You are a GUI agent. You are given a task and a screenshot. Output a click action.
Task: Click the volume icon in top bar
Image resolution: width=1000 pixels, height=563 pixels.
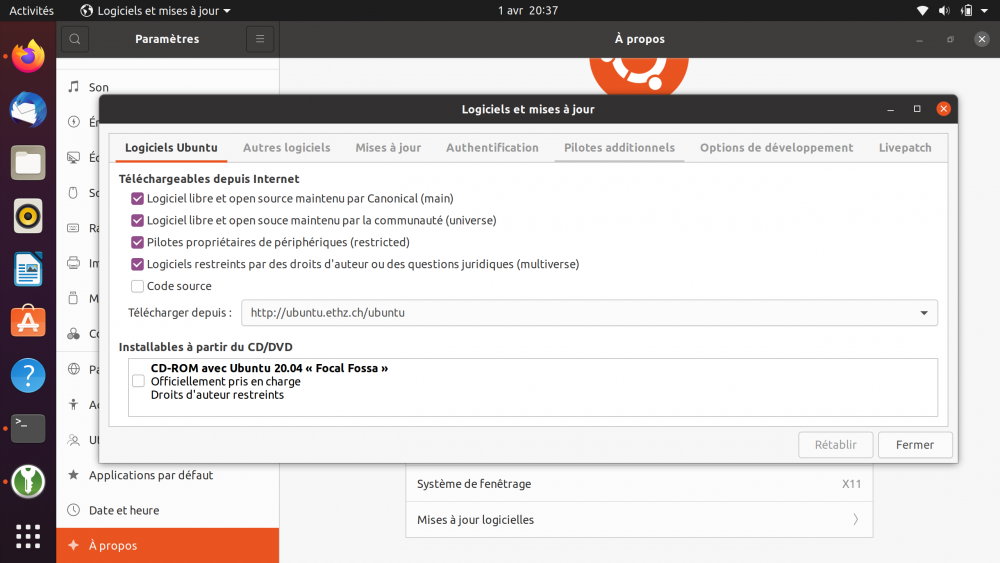tap(945, 10)
